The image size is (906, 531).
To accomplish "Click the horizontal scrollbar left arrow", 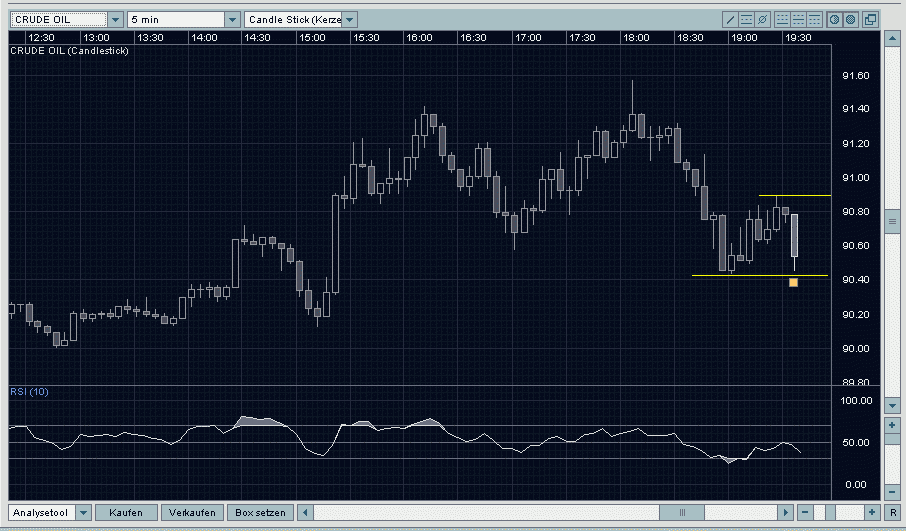I will point(306,513).
